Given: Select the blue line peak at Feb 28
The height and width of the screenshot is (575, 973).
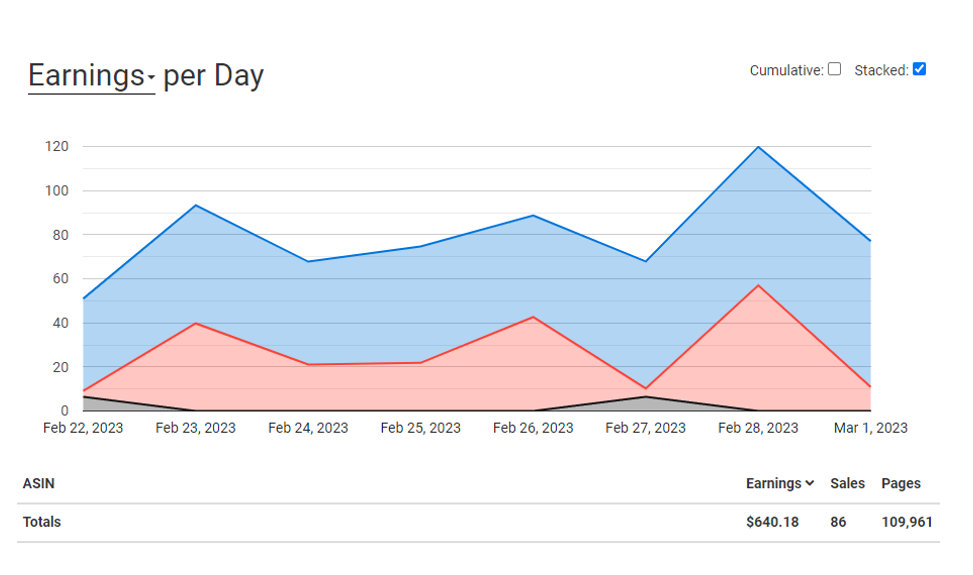Looking at the screenshot, I should 758,147.
